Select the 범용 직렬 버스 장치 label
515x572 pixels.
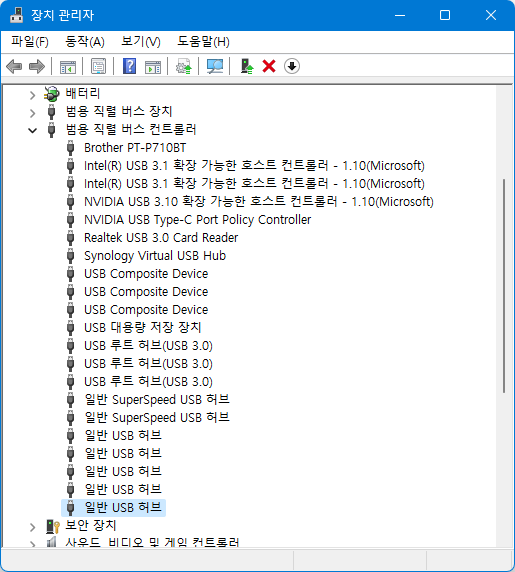click(x=119, y=111)
